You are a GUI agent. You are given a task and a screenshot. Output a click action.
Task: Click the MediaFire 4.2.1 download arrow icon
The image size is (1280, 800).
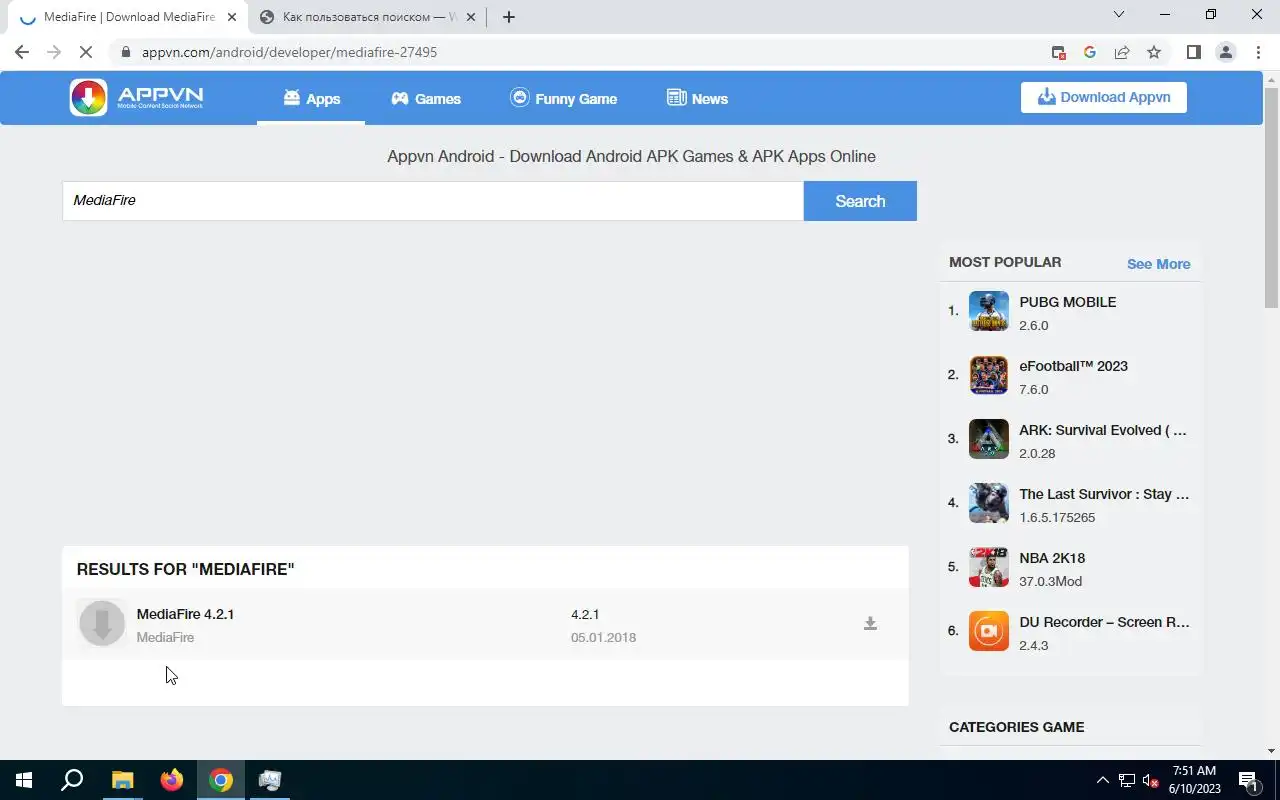(870, 624)
